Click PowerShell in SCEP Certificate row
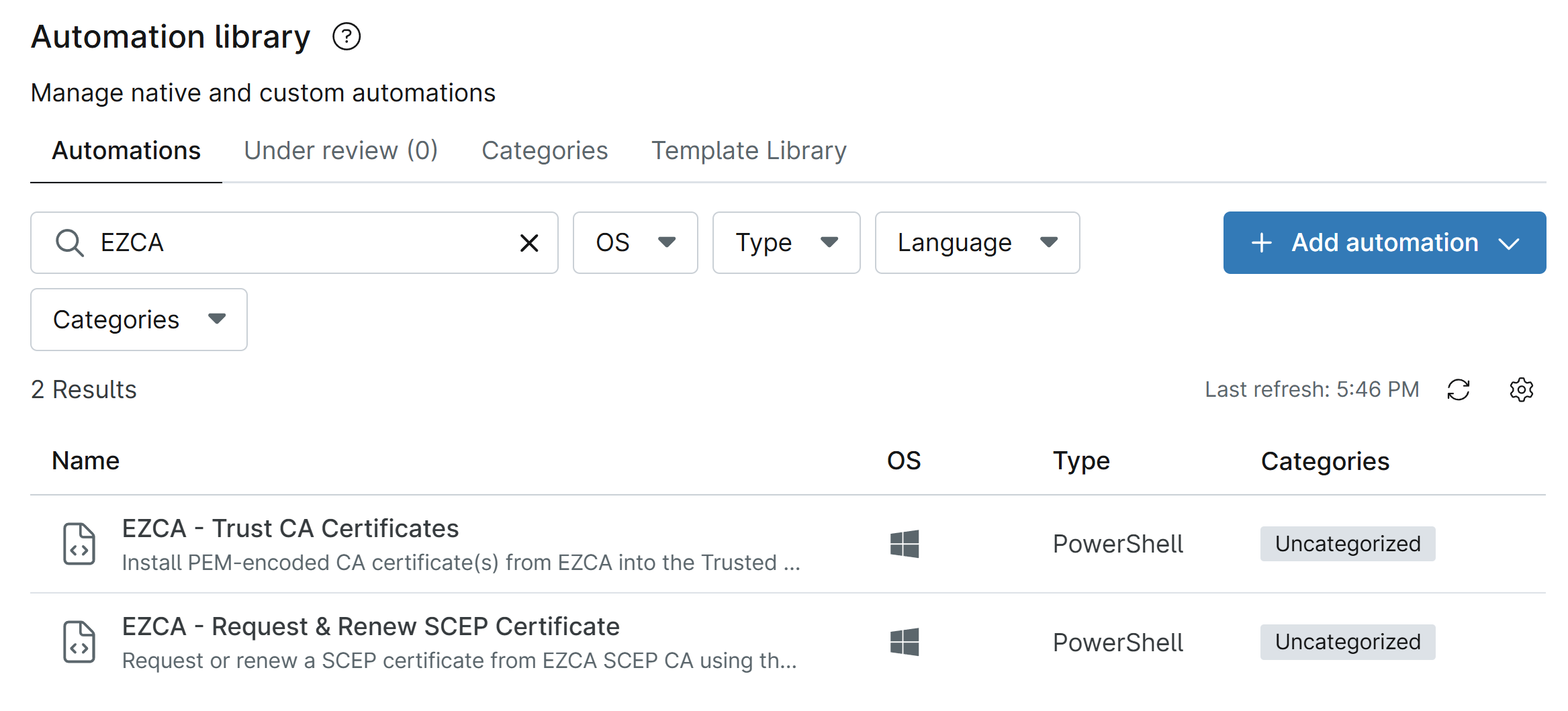 pos(1118,643)
